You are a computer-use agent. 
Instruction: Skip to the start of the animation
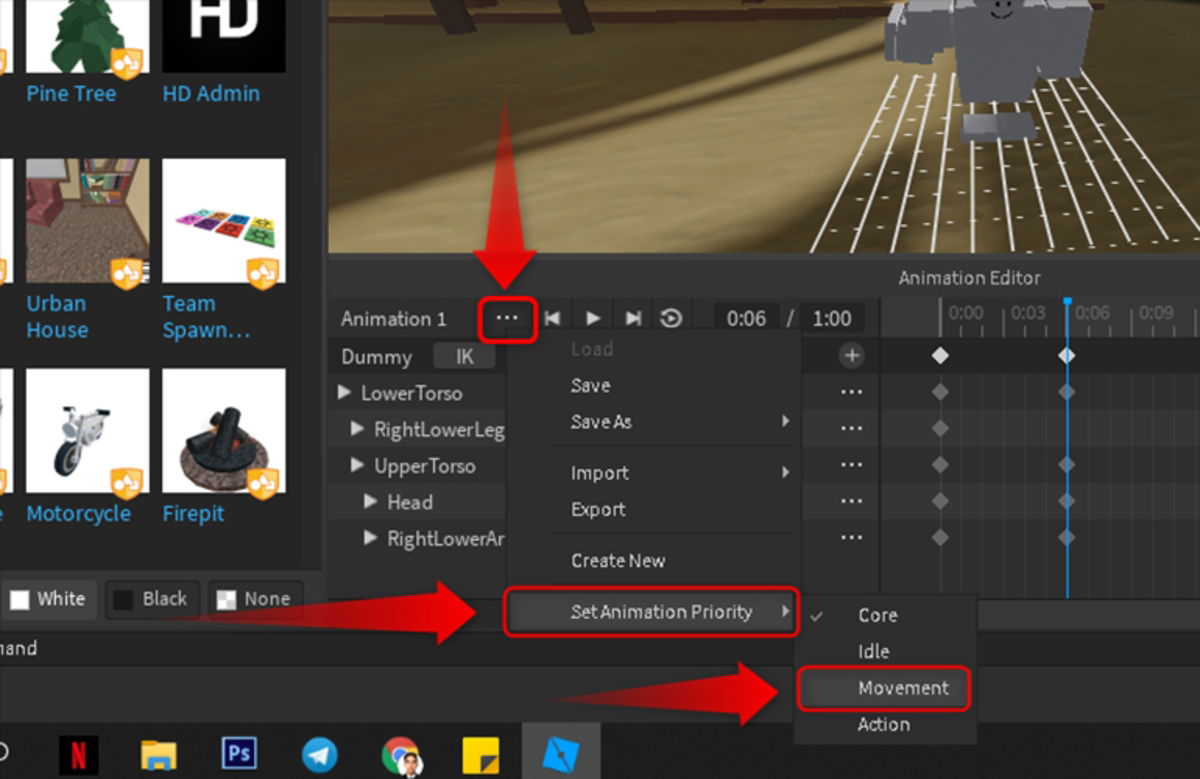click(552, 317)
